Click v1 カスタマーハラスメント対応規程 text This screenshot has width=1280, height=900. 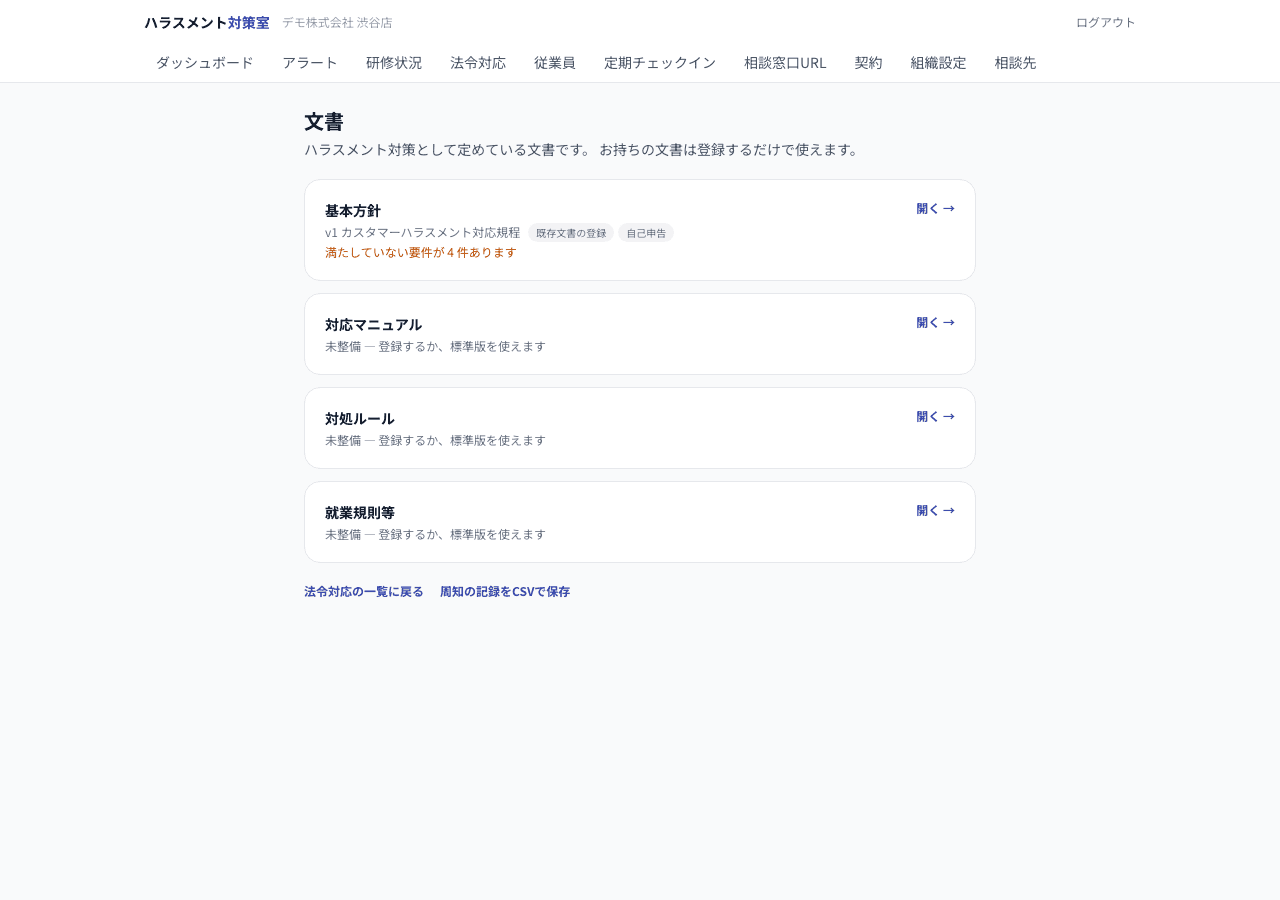(423, 232)
